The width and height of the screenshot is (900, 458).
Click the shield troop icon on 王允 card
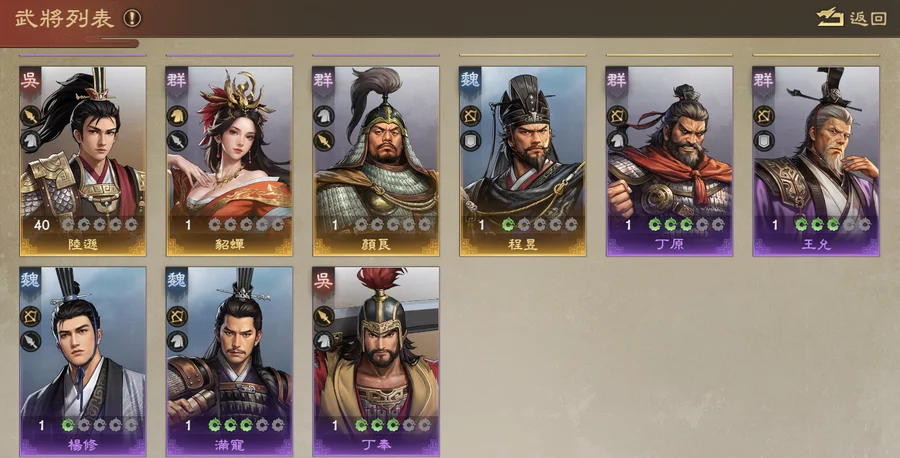click(764, 141)
